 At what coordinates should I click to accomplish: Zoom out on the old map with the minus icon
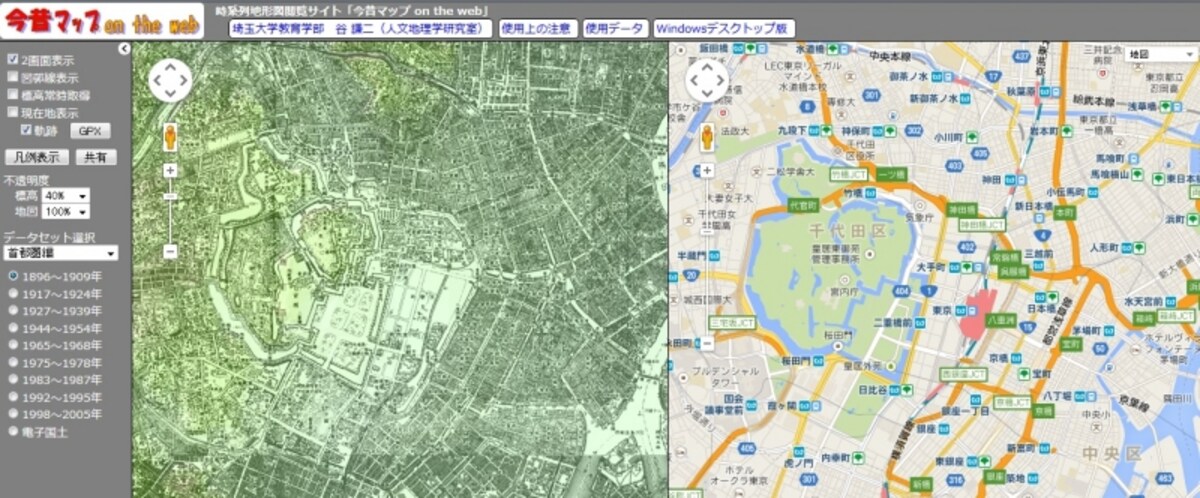point(170,252)
